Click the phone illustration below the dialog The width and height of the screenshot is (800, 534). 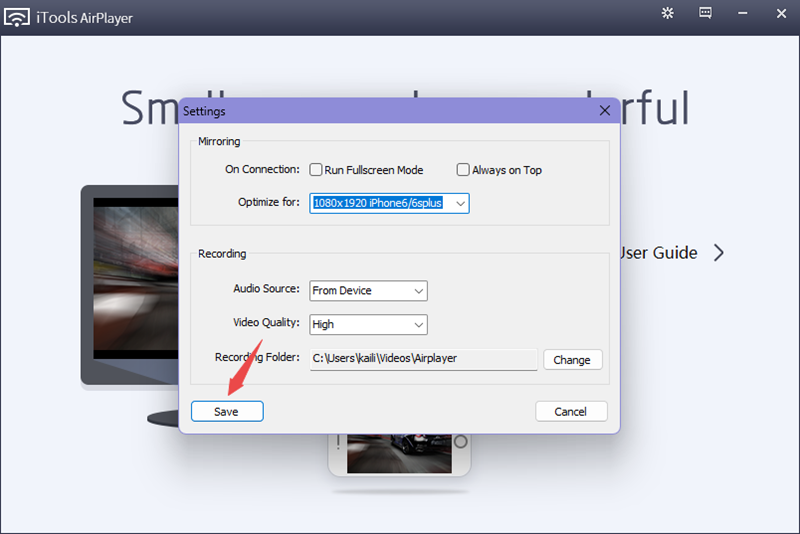pyautogui.click(x=399, y=455)
